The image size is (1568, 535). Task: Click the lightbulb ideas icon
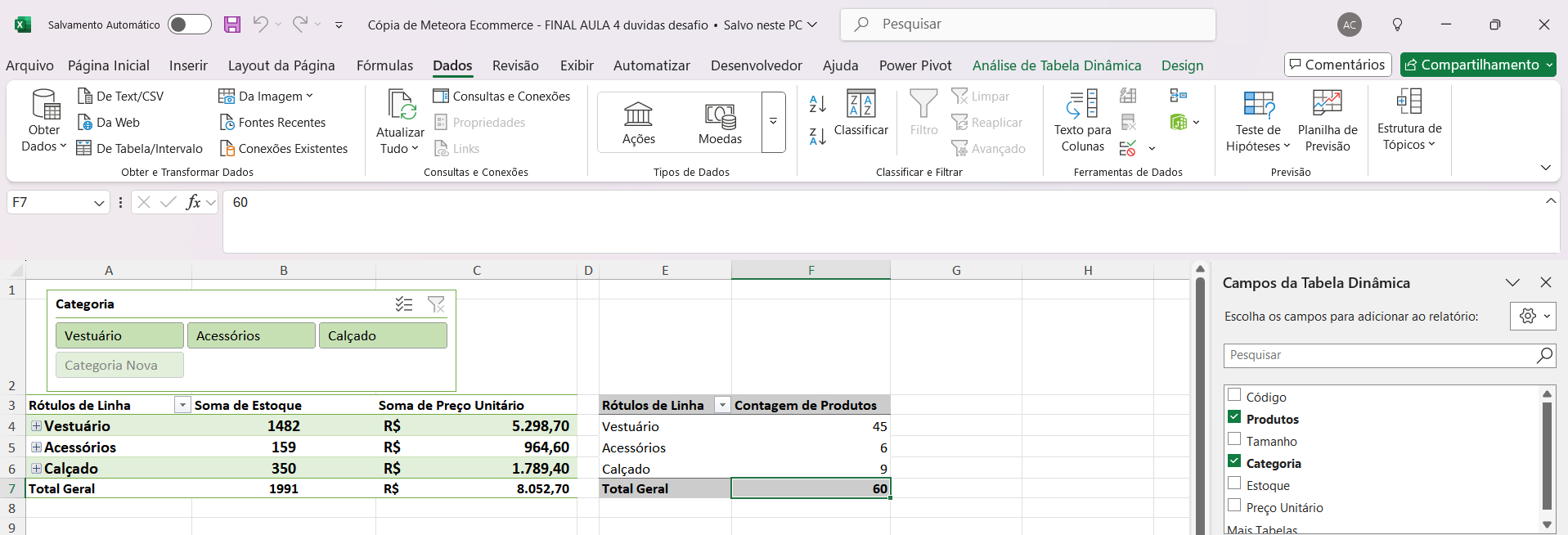(x=1397, y=25)
